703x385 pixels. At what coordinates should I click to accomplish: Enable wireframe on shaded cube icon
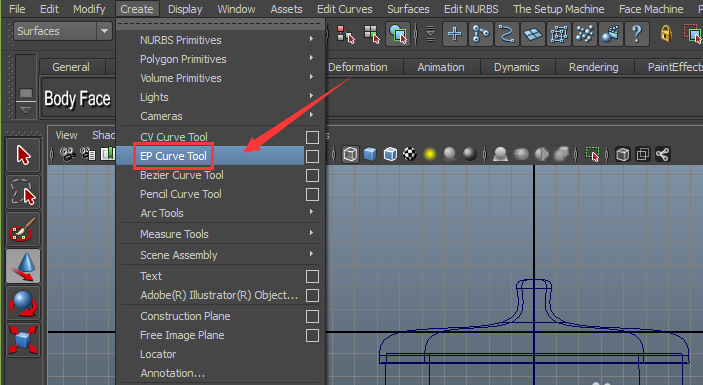click(390, 154)
